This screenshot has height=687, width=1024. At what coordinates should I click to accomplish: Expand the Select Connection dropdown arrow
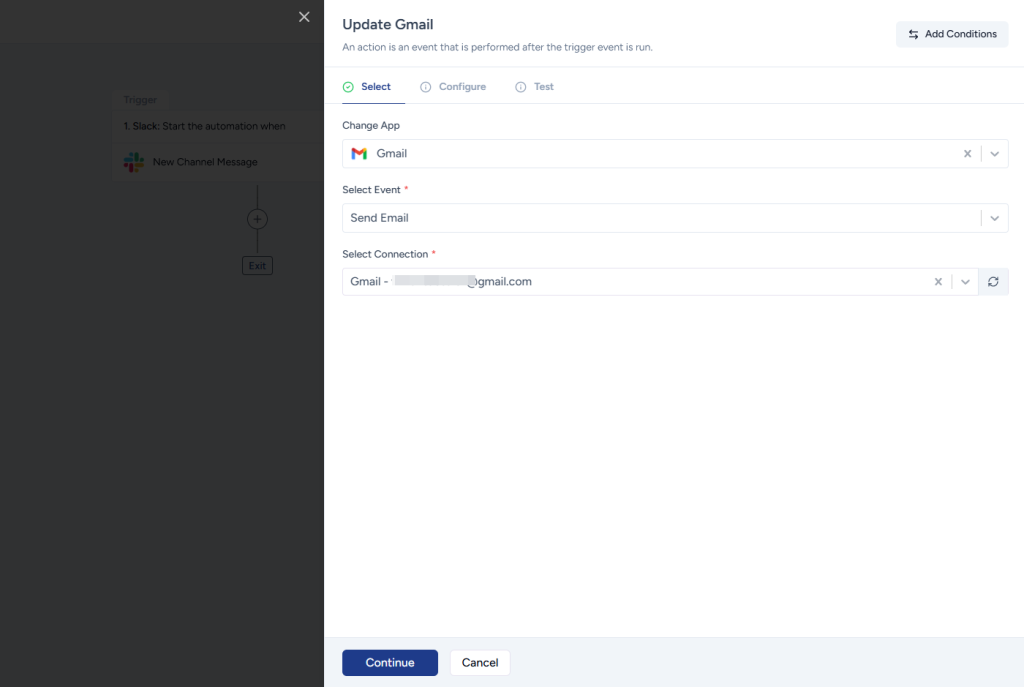965,282
